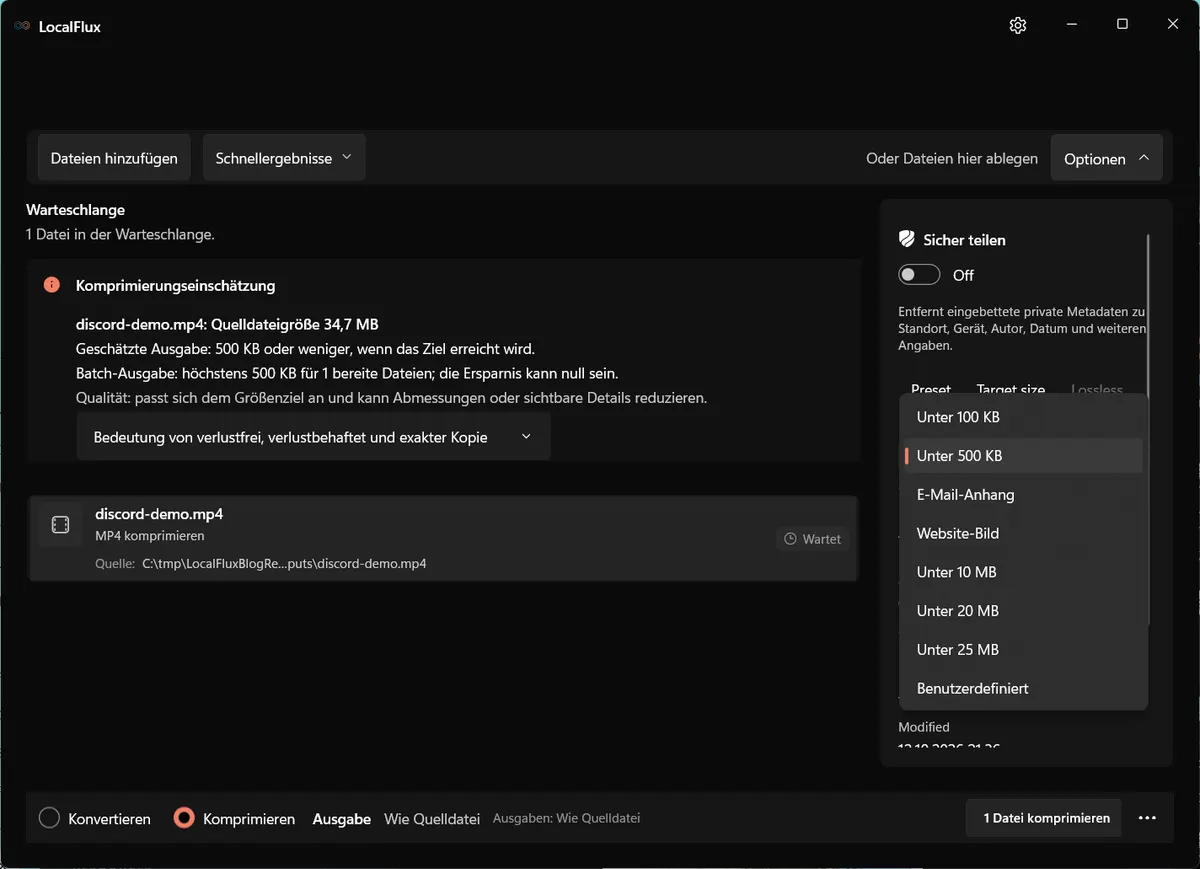1200x869 pixels.
Task: Open the three-dots more menu
Action: pyautogui.click(x=1147, y=818)
